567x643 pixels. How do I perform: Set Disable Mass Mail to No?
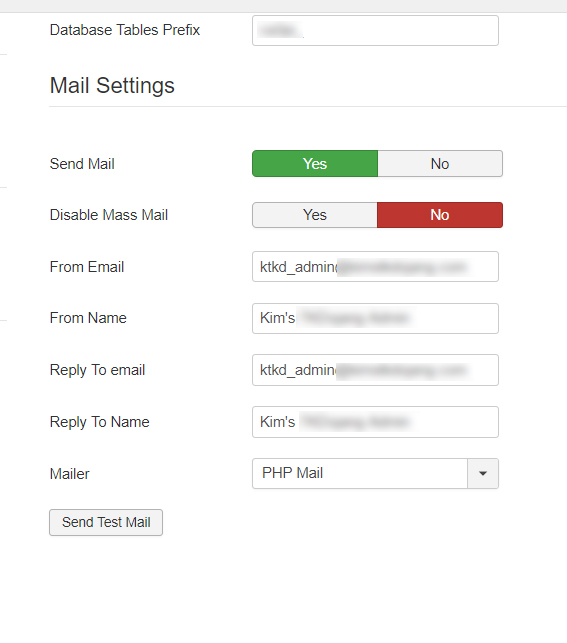pos(440,215)
